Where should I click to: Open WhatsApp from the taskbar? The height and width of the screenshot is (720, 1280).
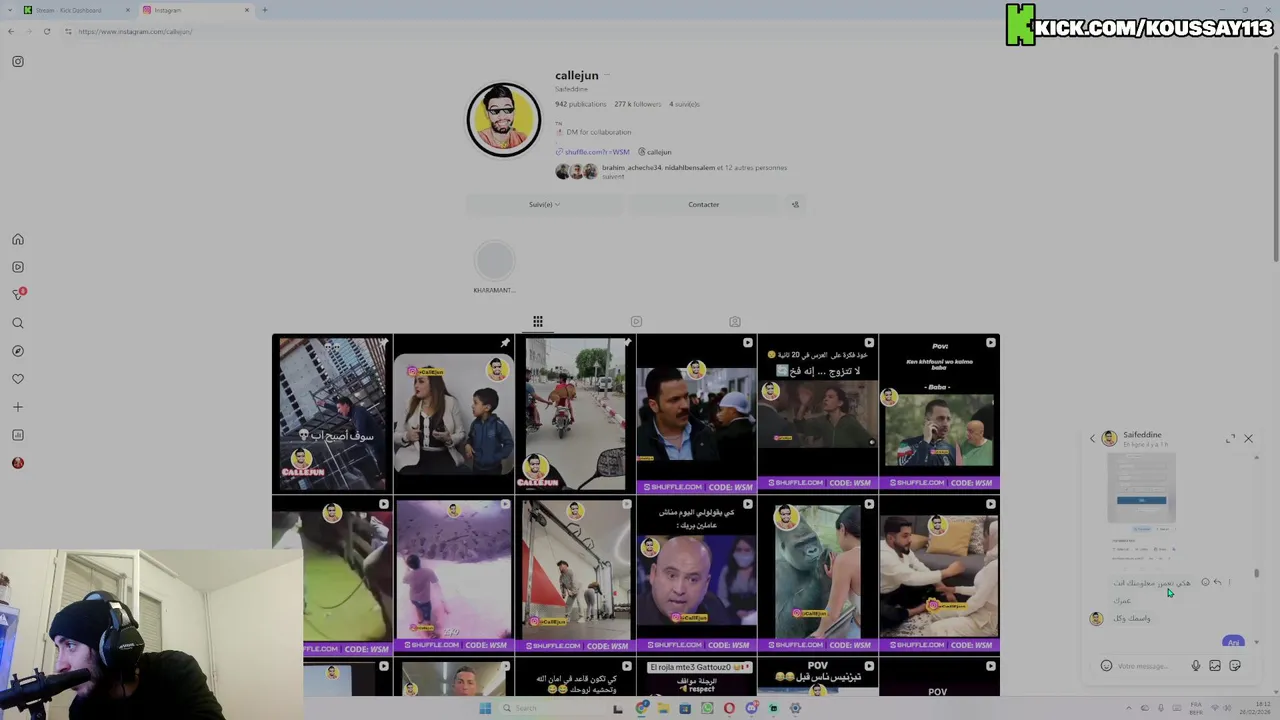pos(707,708)
